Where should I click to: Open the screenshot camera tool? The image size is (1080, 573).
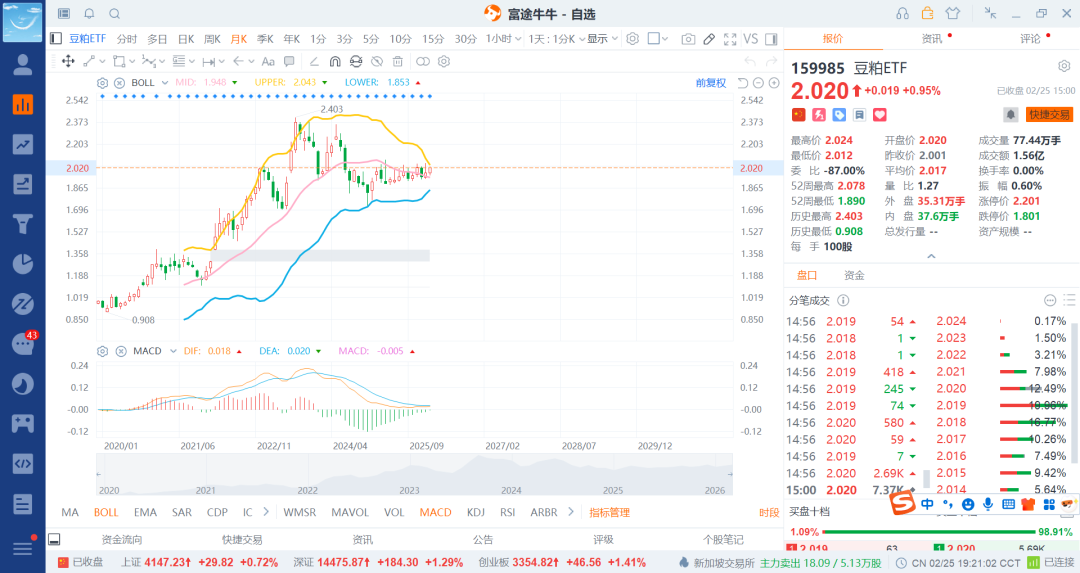click(x=688, y=39)
